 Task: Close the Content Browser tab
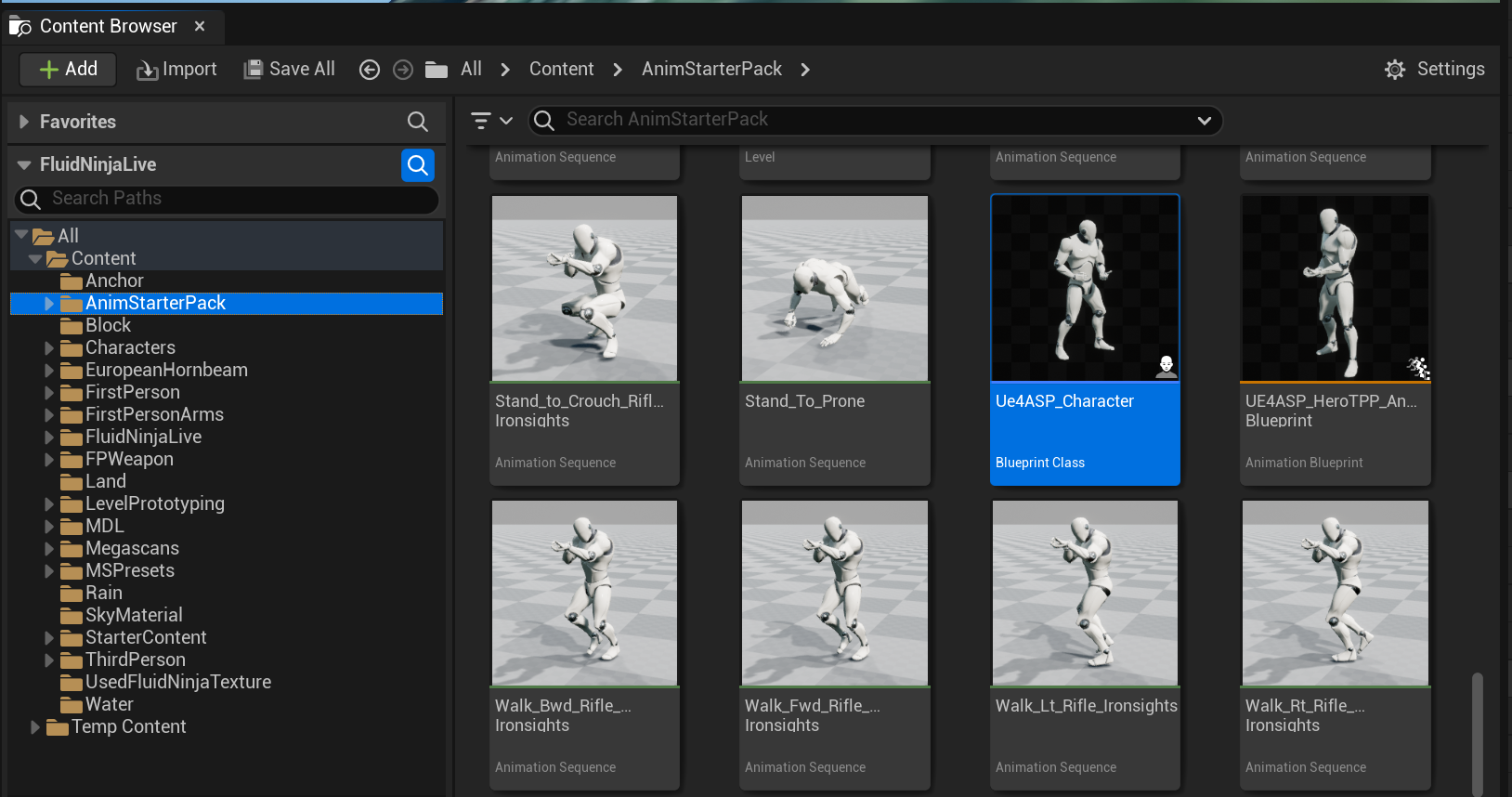click(x=200, y=27)
